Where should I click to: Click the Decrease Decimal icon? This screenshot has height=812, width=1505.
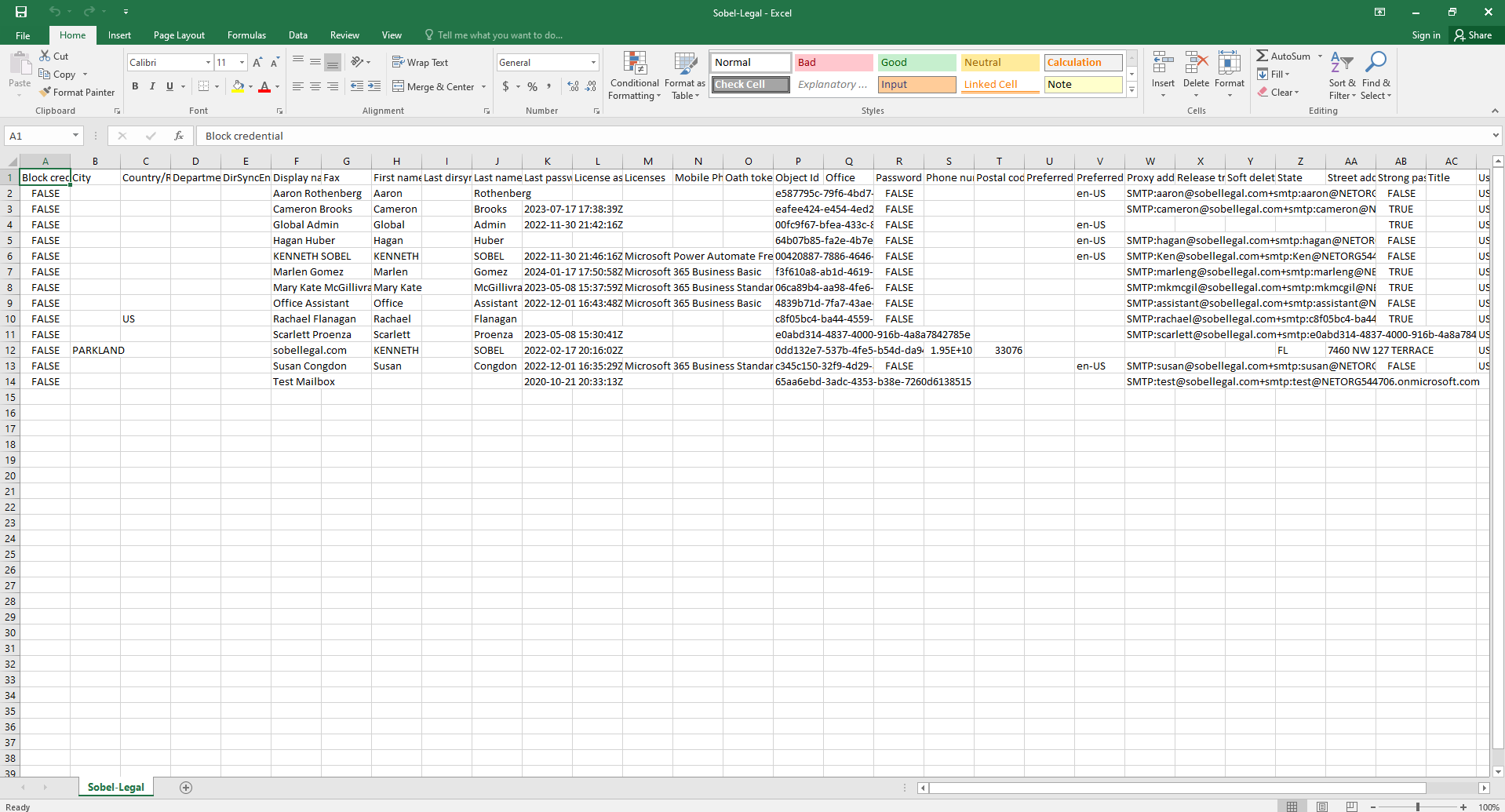[591, 86]
